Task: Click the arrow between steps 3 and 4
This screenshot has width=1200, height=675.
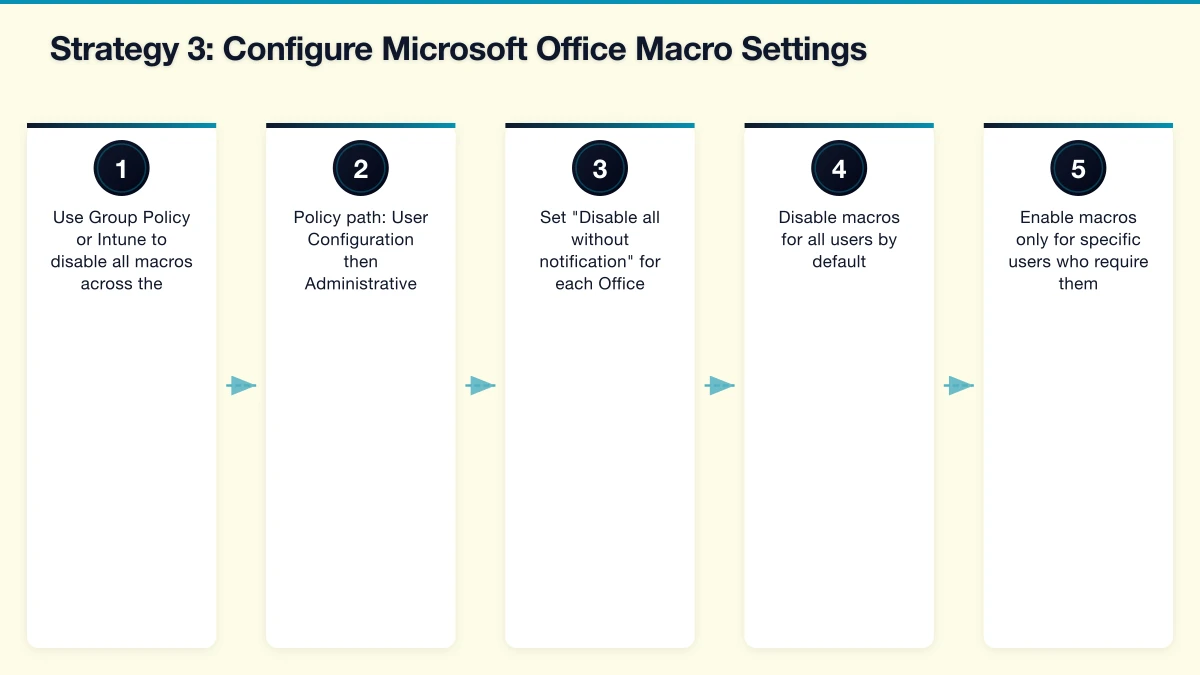Action: click(x=719, y=385)
